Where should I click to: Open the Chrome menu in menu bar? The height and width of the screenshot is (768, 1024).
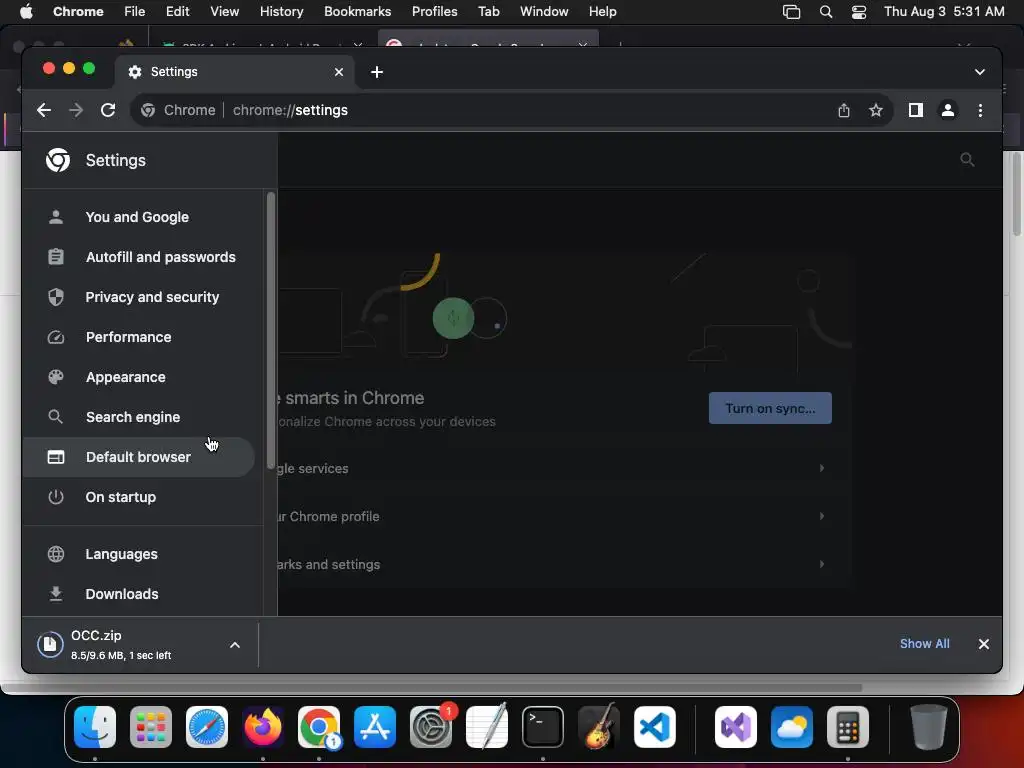[x=78, y=11]
